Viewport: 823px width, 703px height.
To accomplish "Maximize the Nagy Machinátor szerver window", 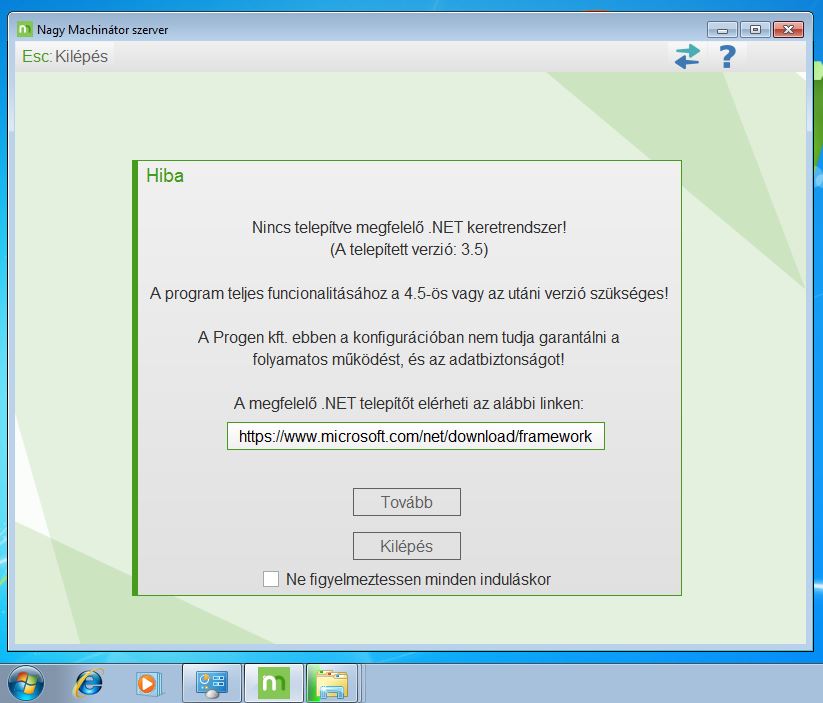I will tap(755, 29).
